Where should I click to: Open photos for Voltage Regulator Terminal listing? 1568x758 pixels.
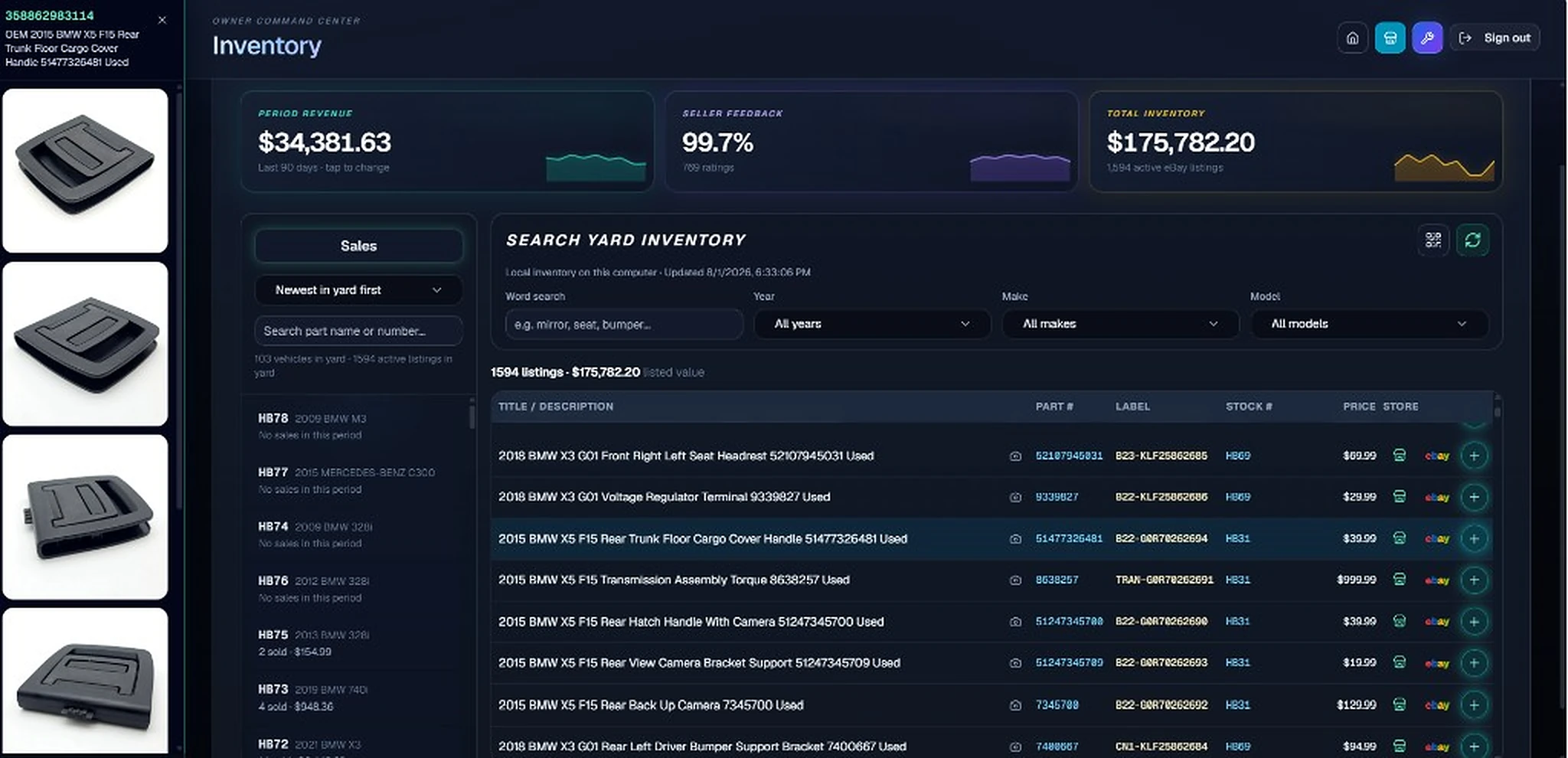[x=1015, y=498]
